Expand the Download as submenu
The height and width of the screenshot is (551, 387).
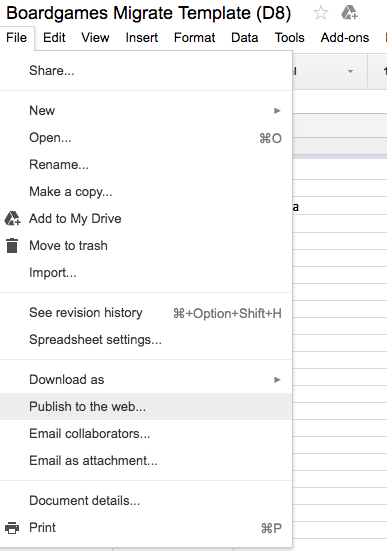146,380
